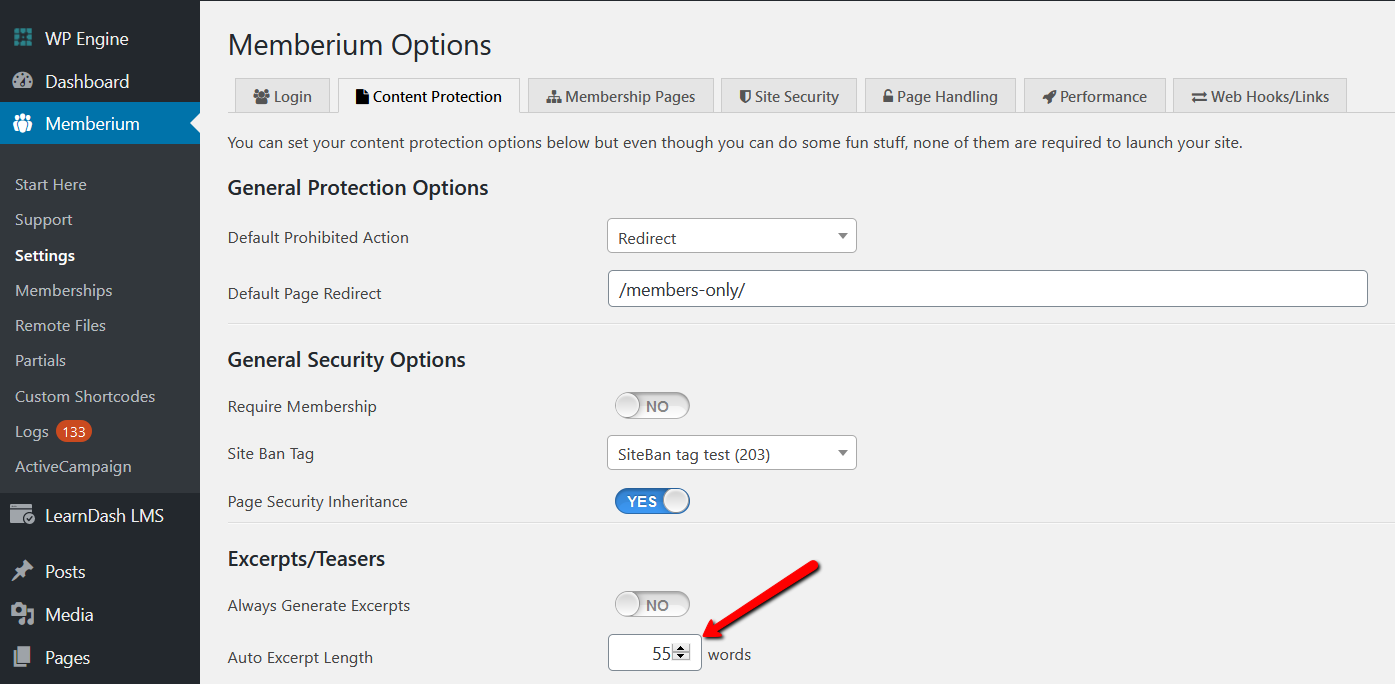The image size is (1395, 684).
Task: Click the shield icon on Site Security tab
Action: click(745, 96)
